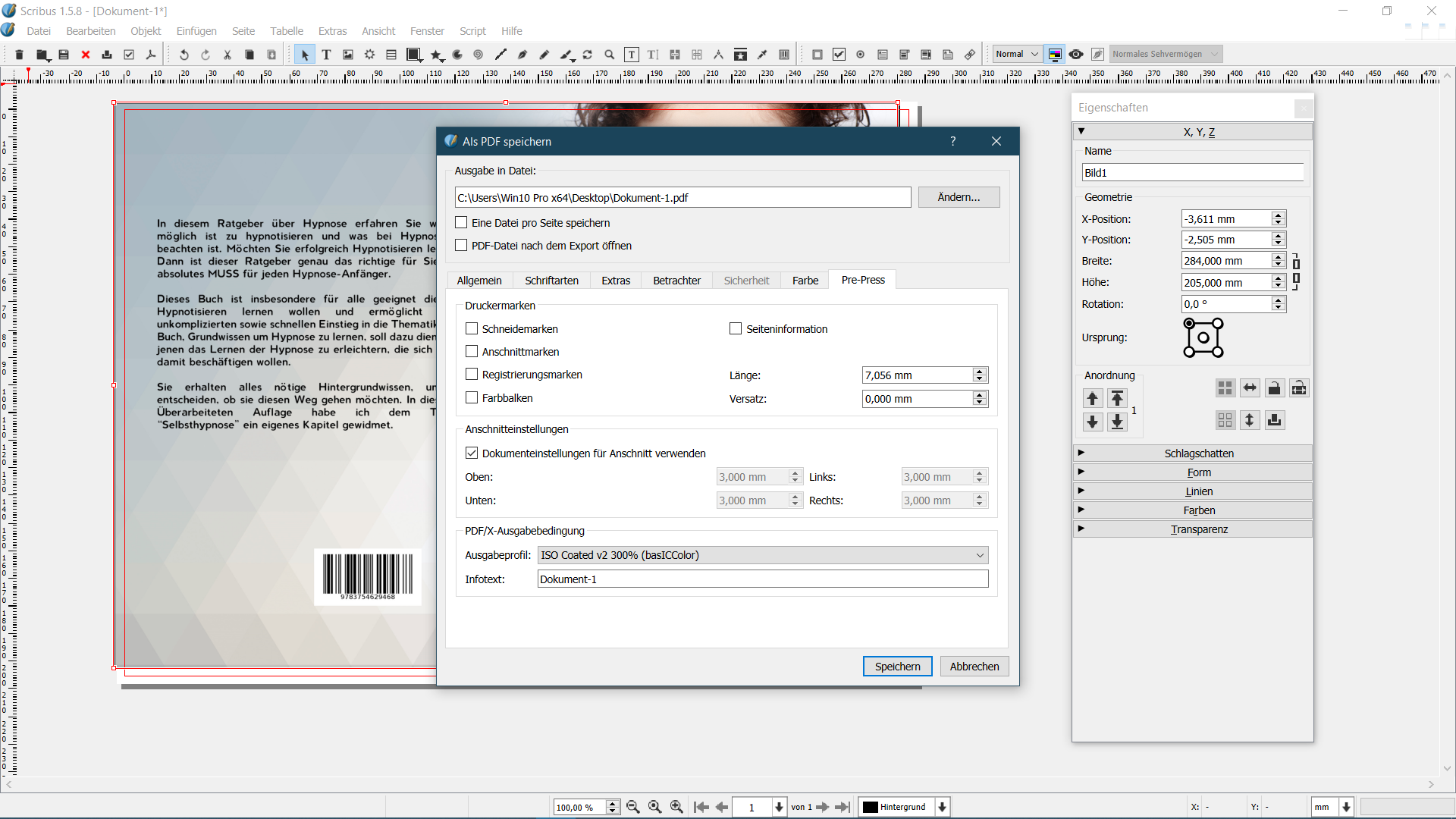Select the Bezier curve tool
1456x819 pixels.
[522, 55]
